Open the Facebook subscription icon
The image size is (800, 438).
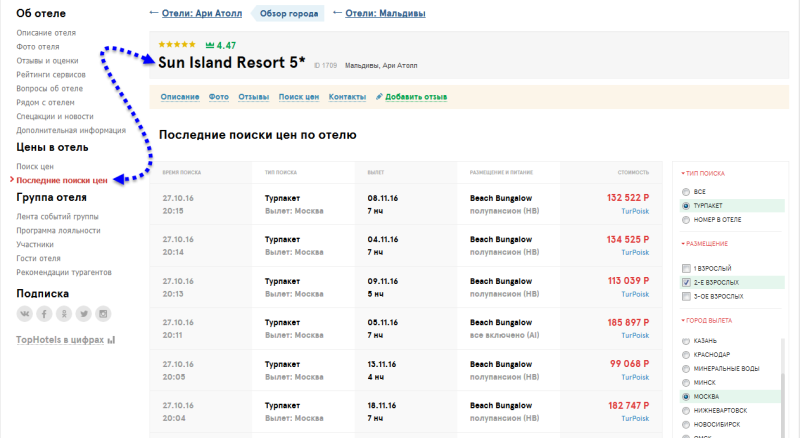pyautogui.click(x=44, y=314)
